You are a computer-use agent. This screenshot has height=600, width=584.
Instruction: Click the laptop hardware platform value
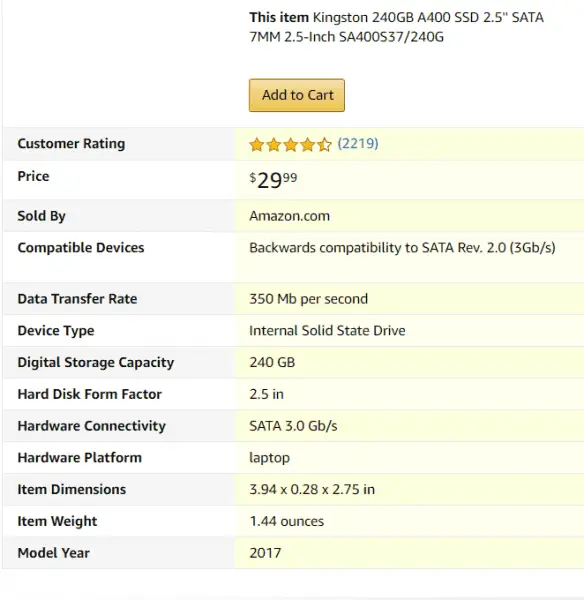(x=269, y=458)
